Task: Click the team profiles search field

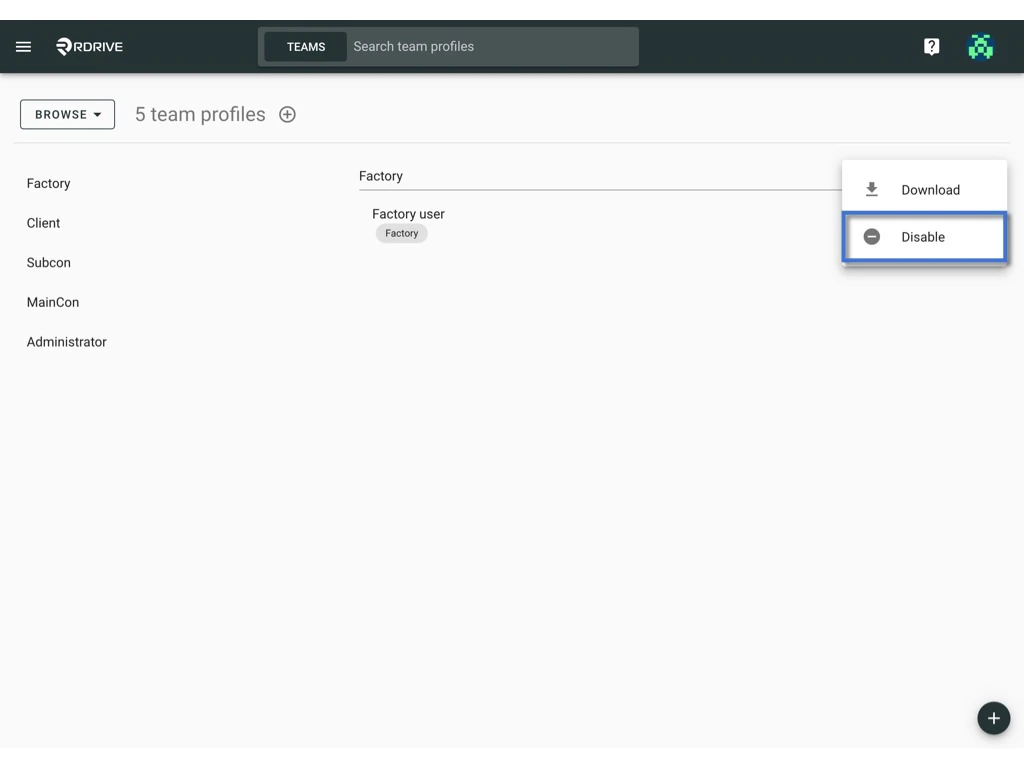Action: tap(490, 46)
